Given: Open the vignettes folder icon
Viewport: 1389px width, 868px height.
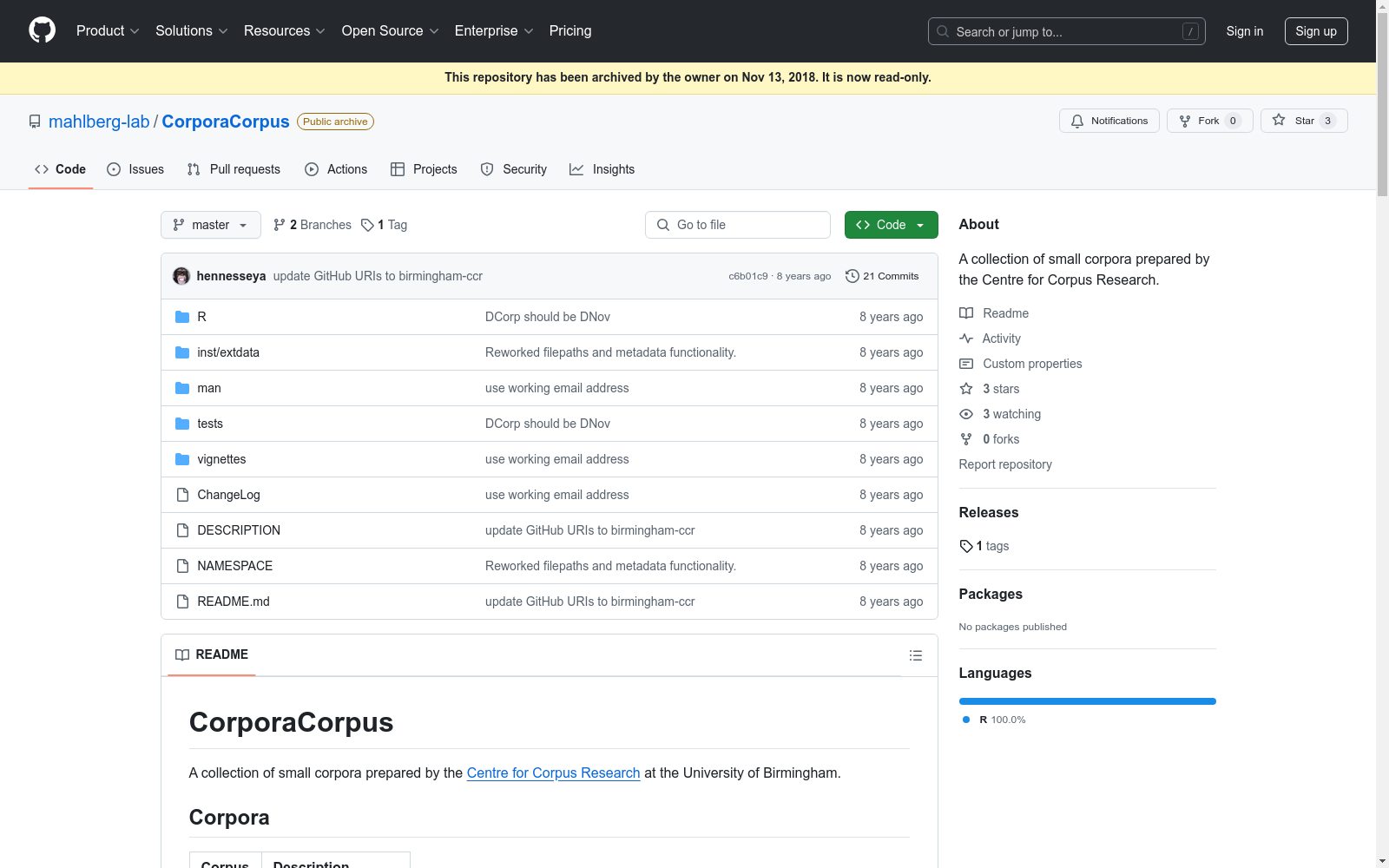Looking at the screenshot, I should 182,459.
